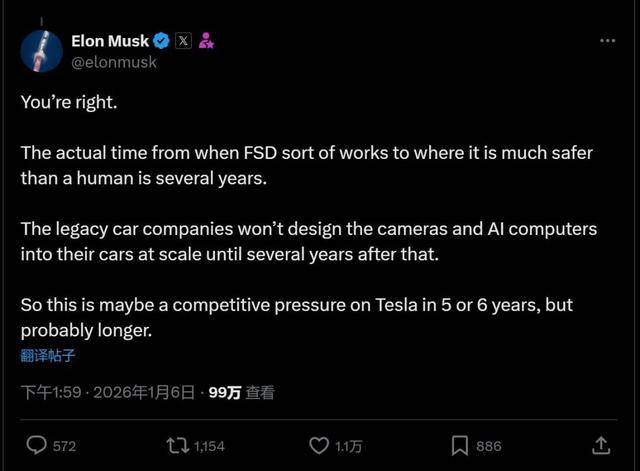Open Elon Musk's profile picture
This screenshot has width=640, height=471.
coord(42,50)
